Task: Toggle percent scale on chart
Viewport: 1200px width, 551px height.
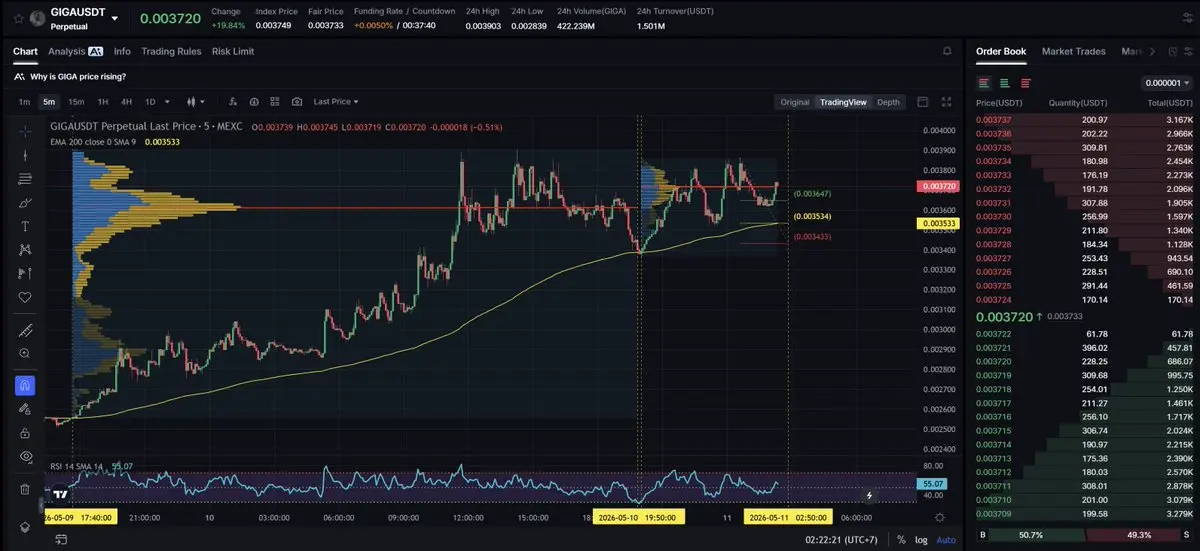Action: click(x=901, y=540)
